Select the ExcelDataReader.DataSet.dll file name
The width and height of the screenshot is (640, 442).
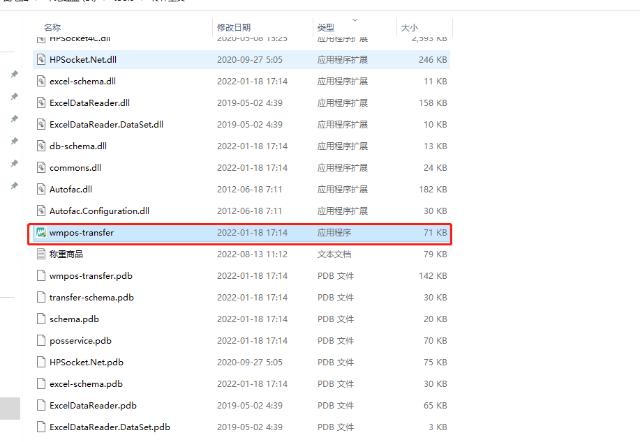coord(106,124)
